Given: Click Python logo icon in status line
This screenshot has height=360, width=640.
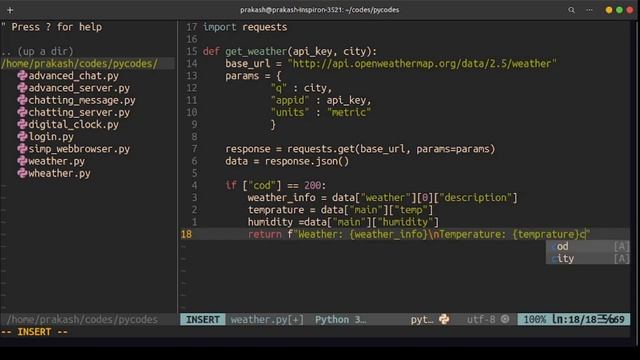Looking at the screenshot, I should click(x=444, y=319).
